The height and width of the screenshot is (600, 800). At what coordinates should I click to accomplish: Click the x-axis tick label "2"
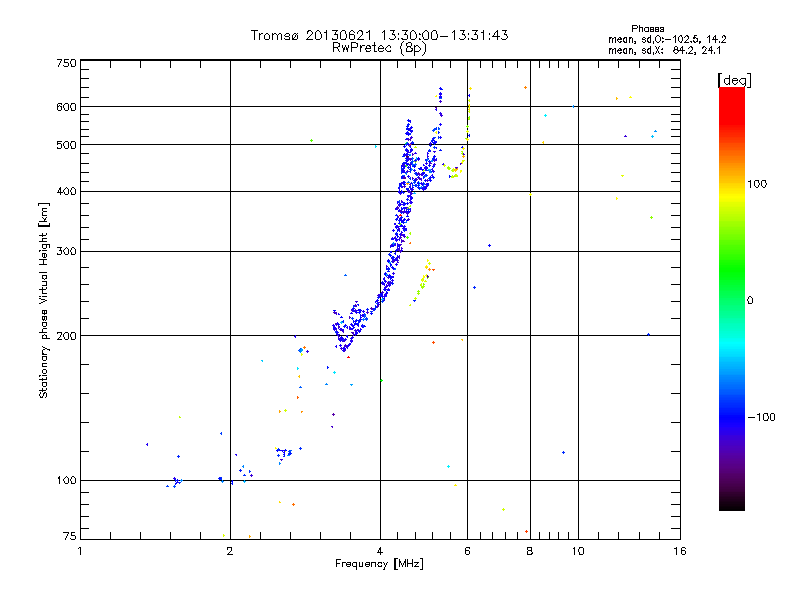(230, 551)
